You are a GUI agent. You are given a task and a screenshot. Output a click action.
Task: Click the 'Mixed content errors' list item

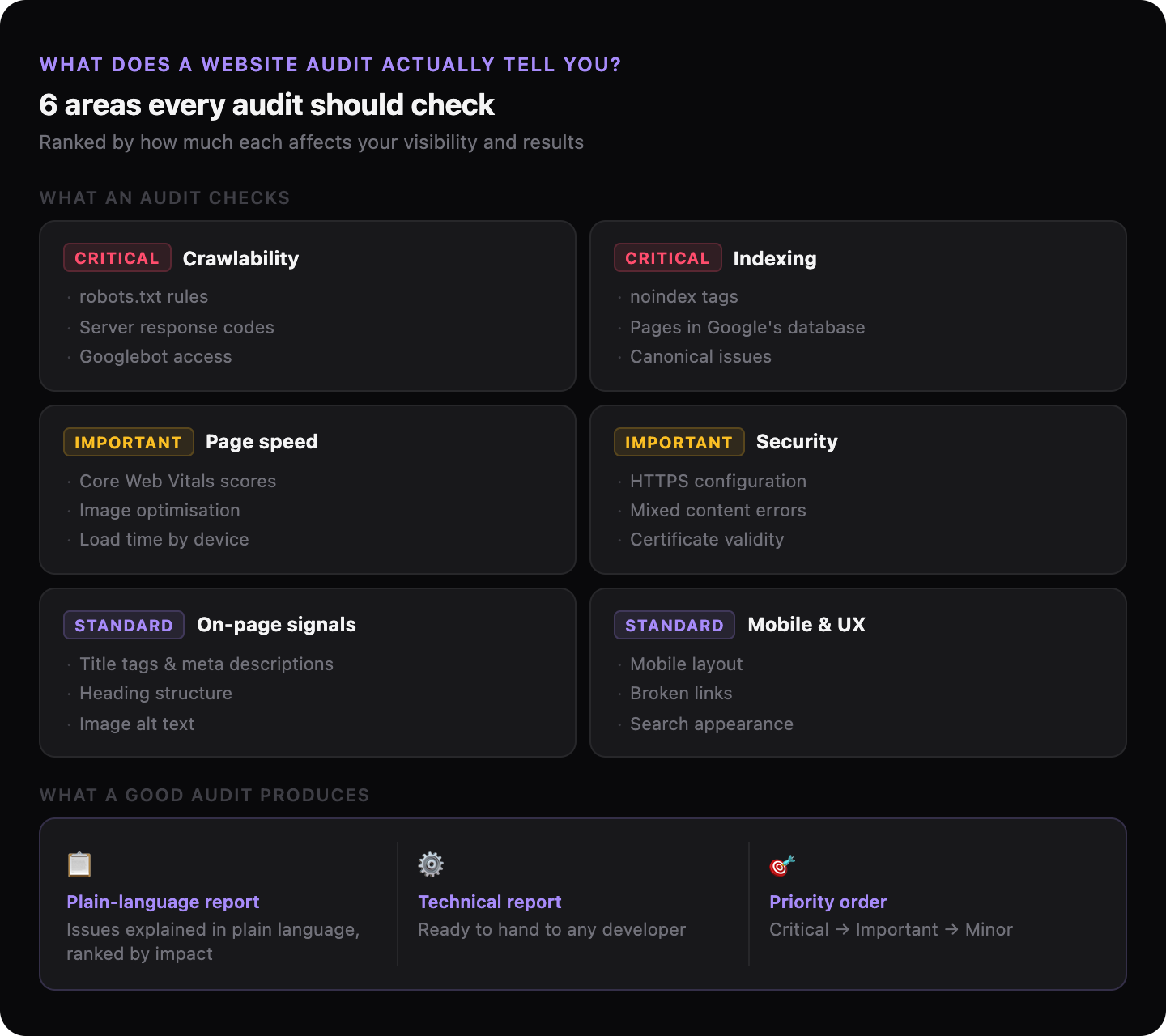coord(718,511)
